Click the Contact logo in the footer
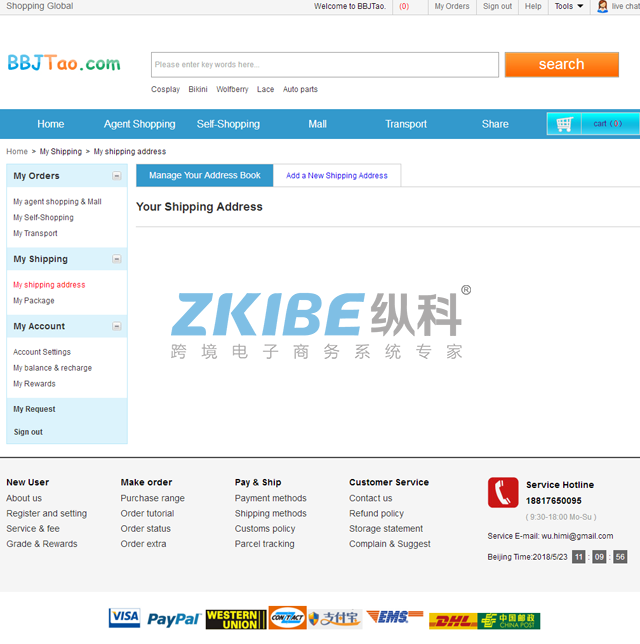640x644 pixels. [x=288, y=617]
